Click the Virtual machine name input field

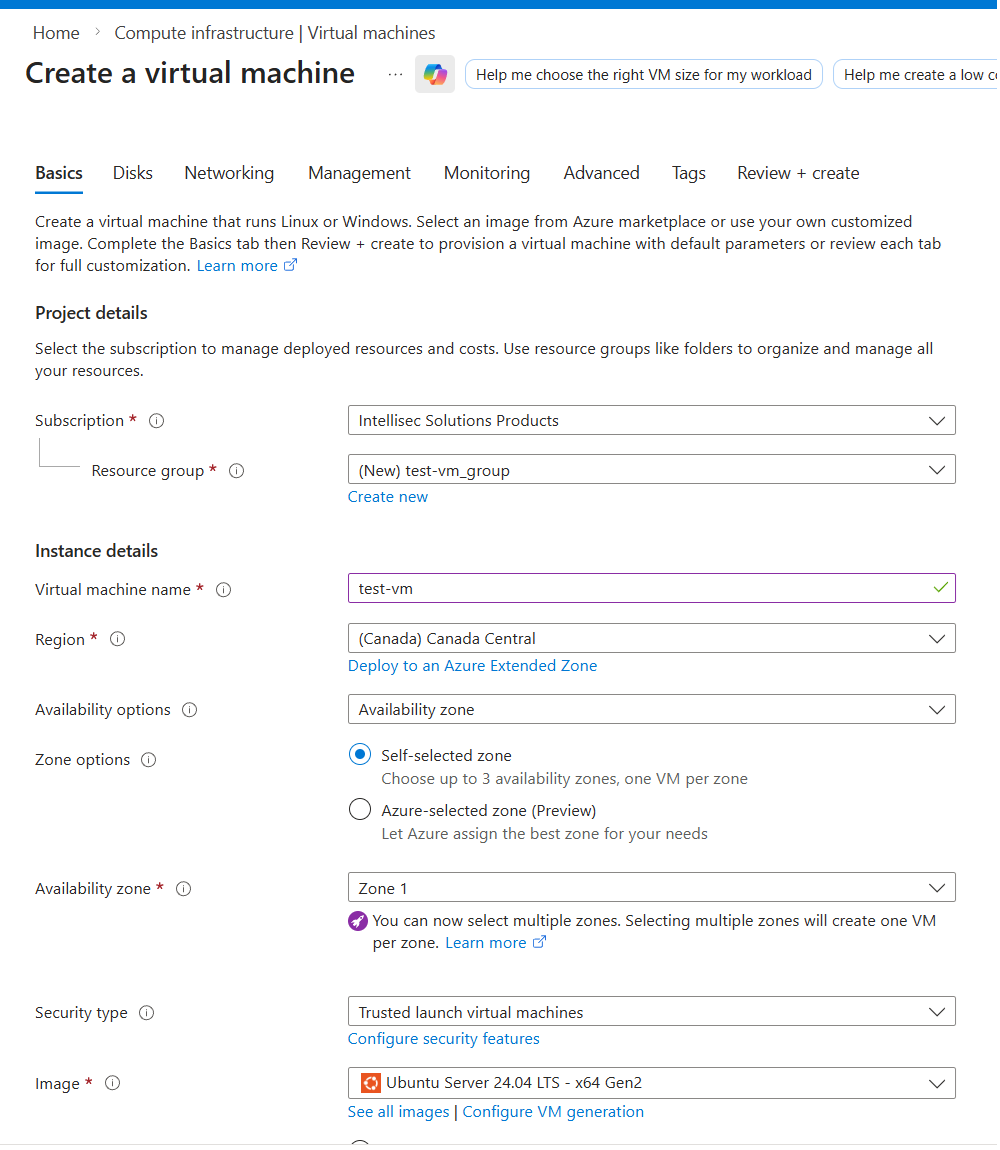coord(651,588)
